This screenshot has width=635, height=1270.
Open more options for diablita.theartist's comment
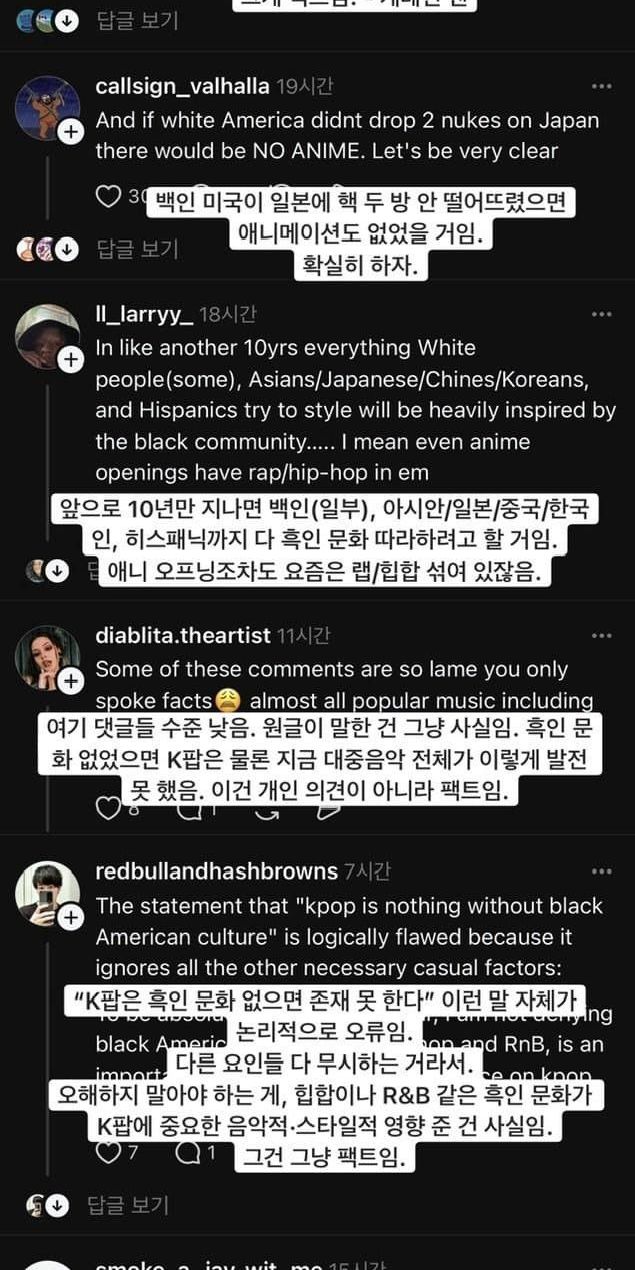(x=601, y=636)
